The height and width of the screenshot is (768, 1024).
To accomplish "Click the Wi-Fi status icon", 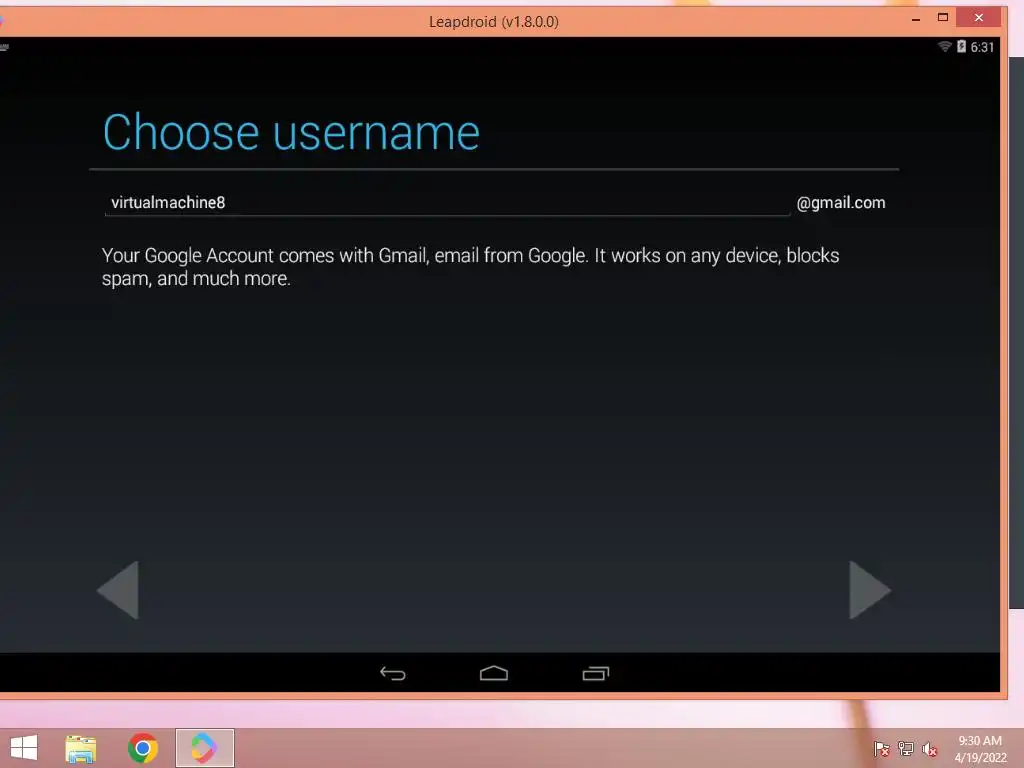I will pyautogui.click(x=944, y=46).
